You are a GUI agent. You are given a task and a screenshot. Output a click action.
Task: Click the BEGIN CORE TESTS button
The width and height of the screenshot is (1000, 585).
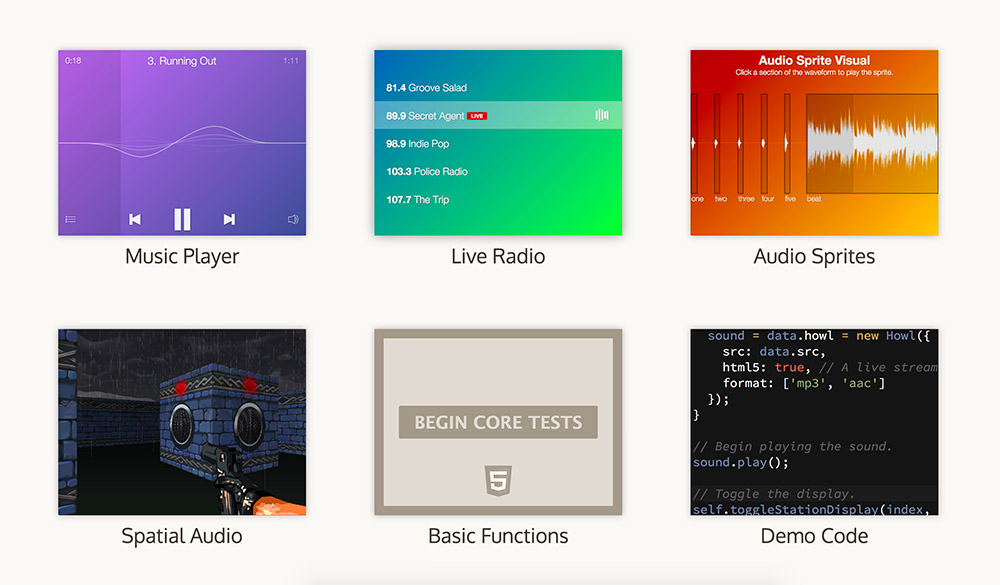point(497,422)
